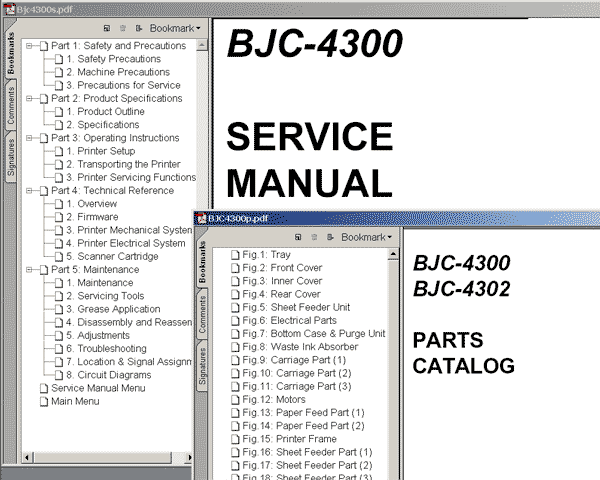The image size is (600, 480).
Task: Open Bookmark dropdown menu in Bjc4300s window
Action: point(175,28)
